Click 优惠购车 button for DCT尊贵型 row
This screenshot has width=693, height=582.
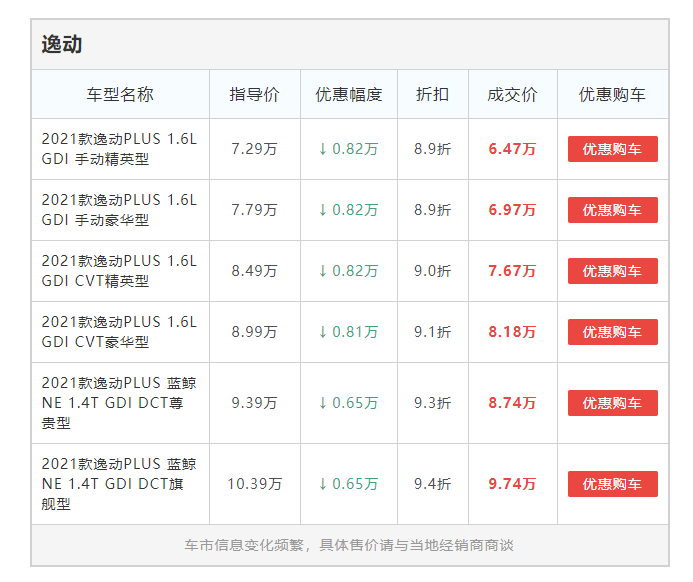tap(613, 403)
